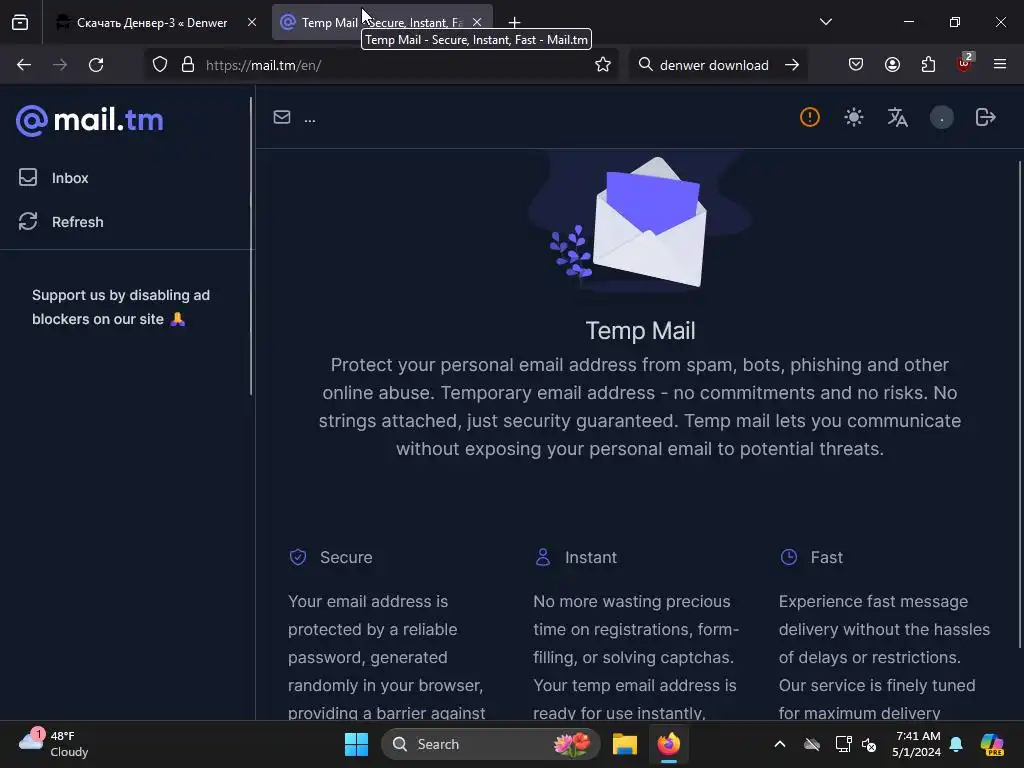Click the envelope email address icon
1024x768 pixels.
281,118
